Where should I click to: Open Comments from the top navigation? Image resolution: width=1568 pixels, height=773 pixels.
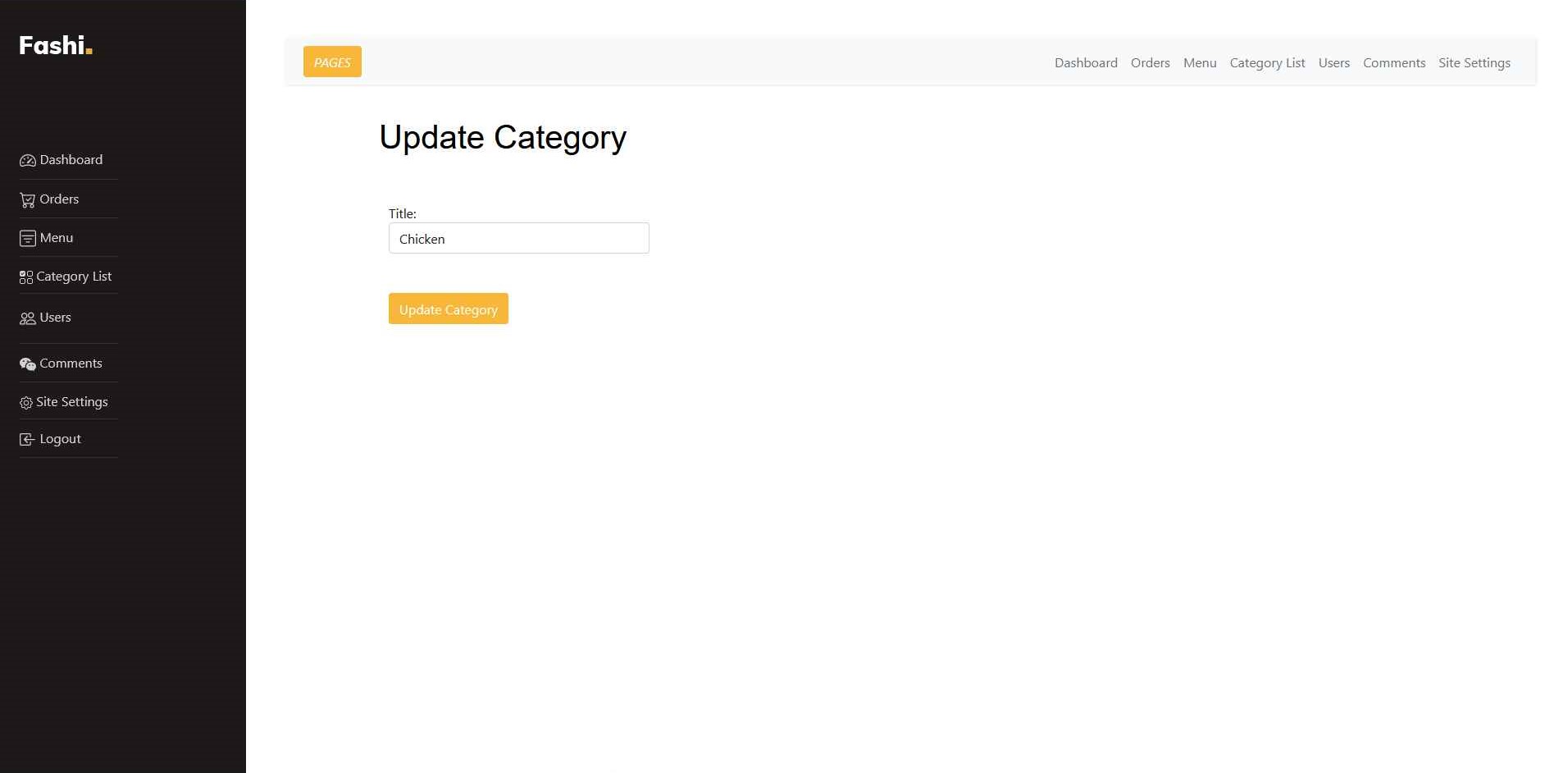(1393, 63)
